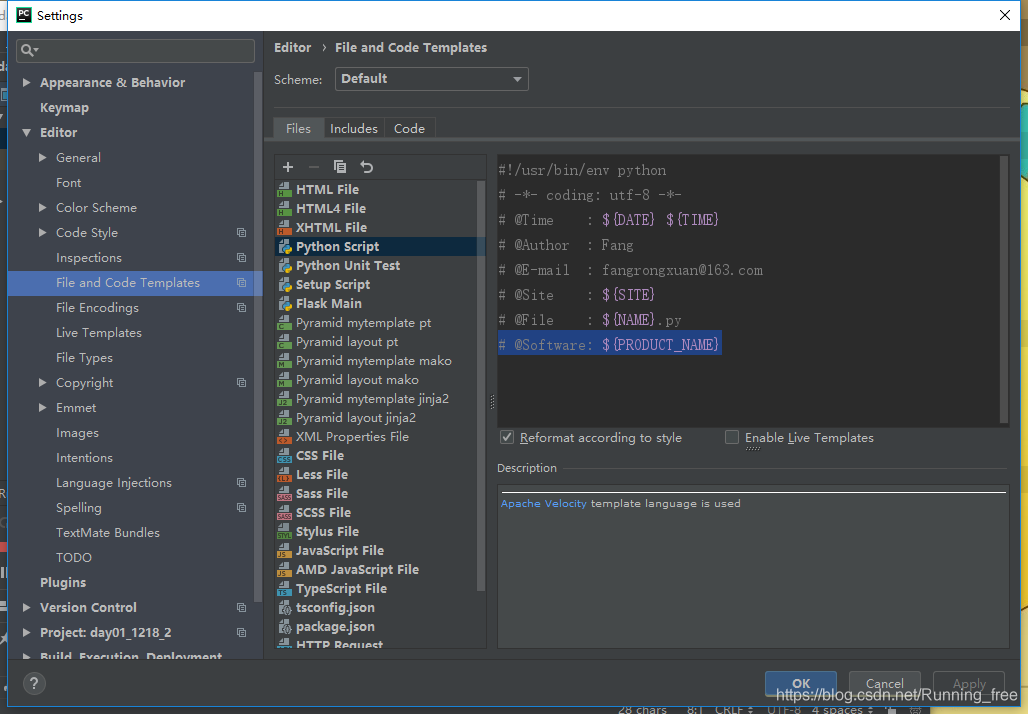Open the Scheme Default dropdown

tap(431, 79)
